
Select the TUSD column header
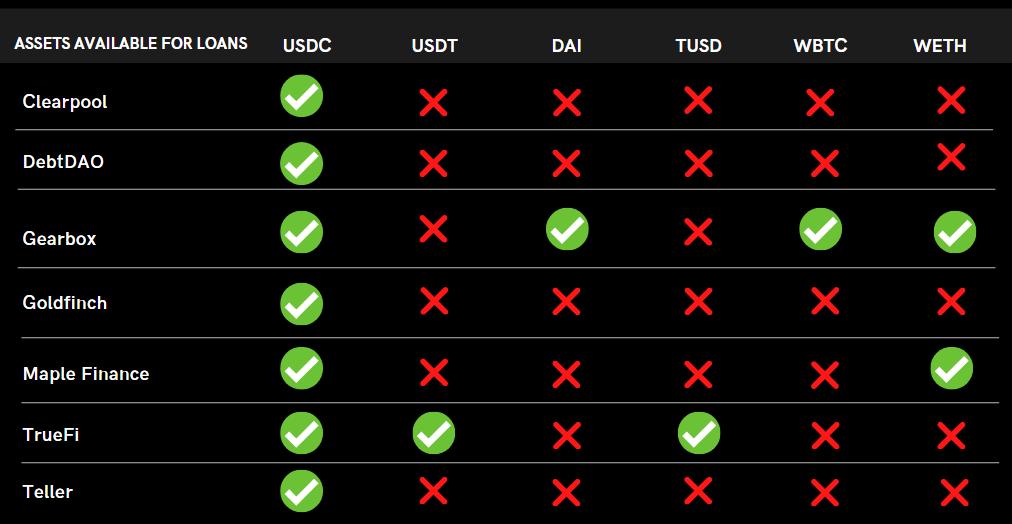coord(698,46)
